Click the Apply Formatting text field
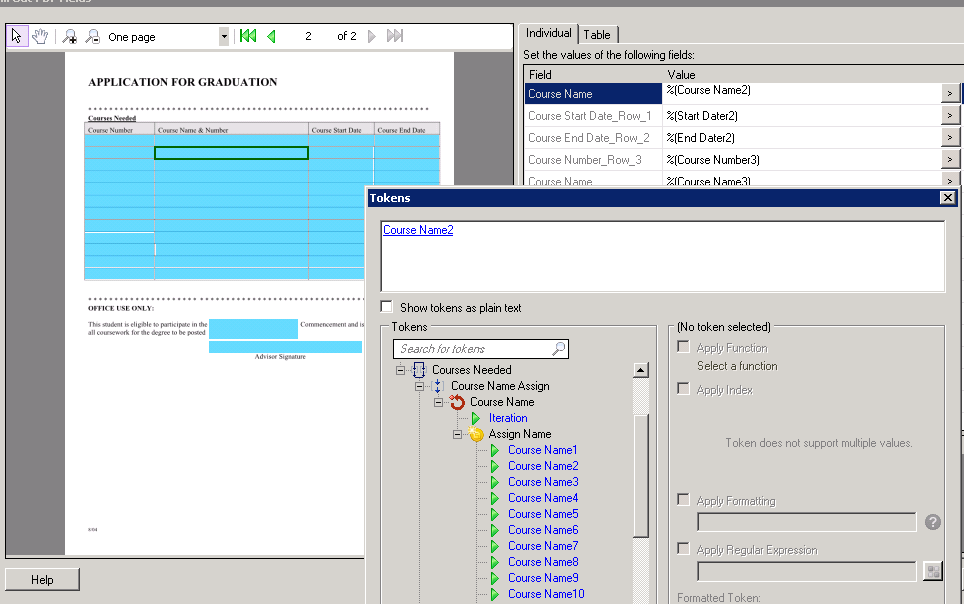 807,522
